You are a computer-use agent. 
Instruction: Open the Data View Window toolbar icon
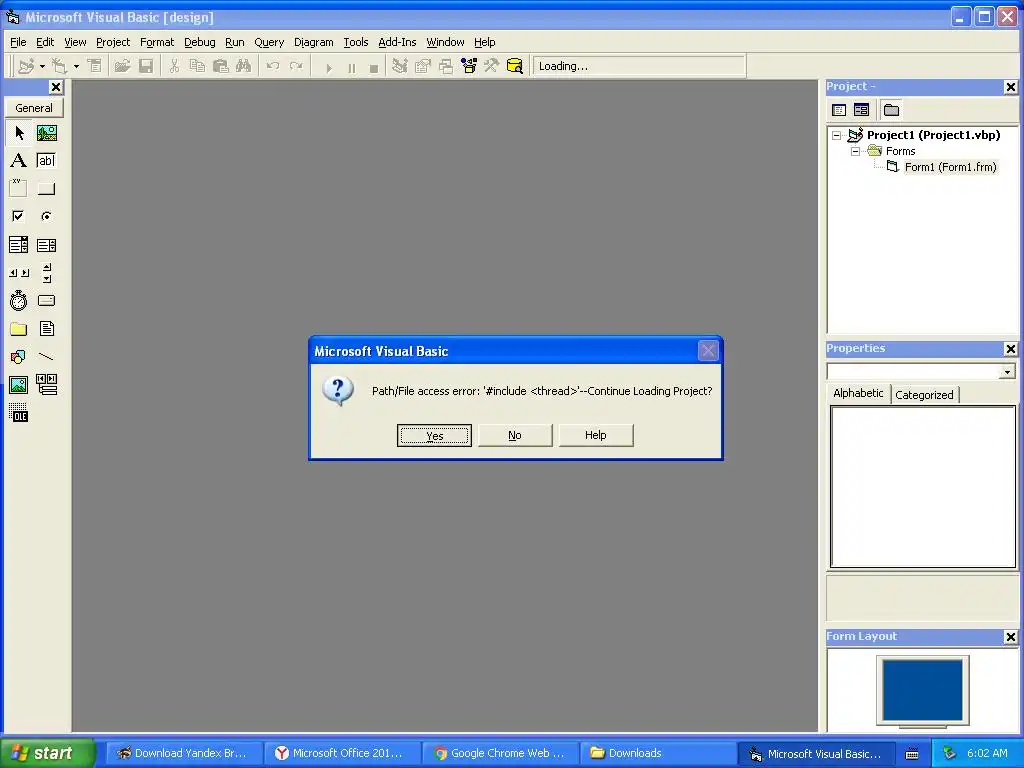point(515,66)
